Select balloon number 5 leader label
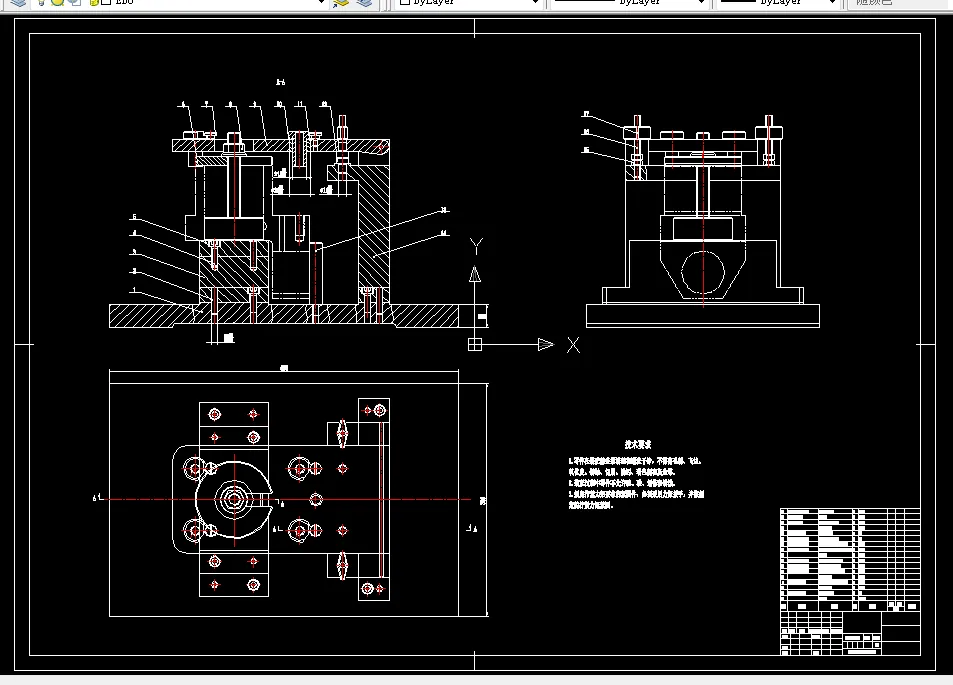Screen dimensions: 953x685 click(x=134, y=217)
